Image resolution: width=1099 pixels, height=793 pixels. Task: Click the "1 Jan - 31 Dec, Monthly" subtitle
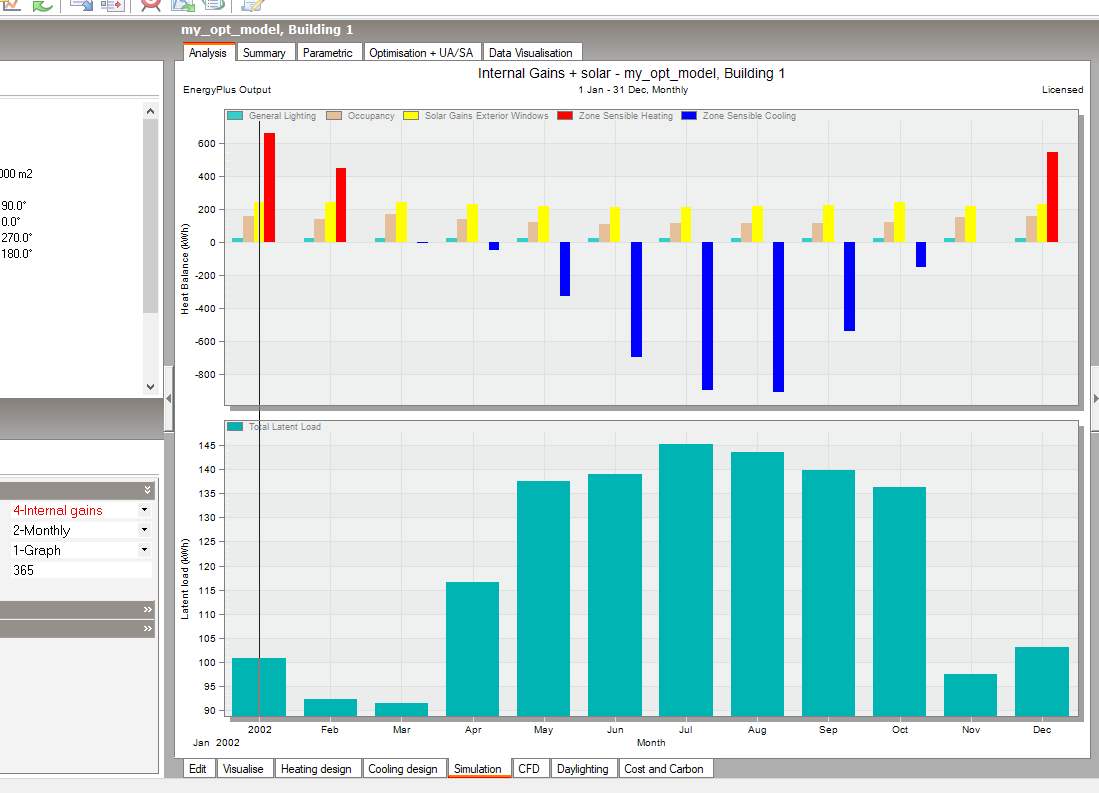(x=633, y=90)
